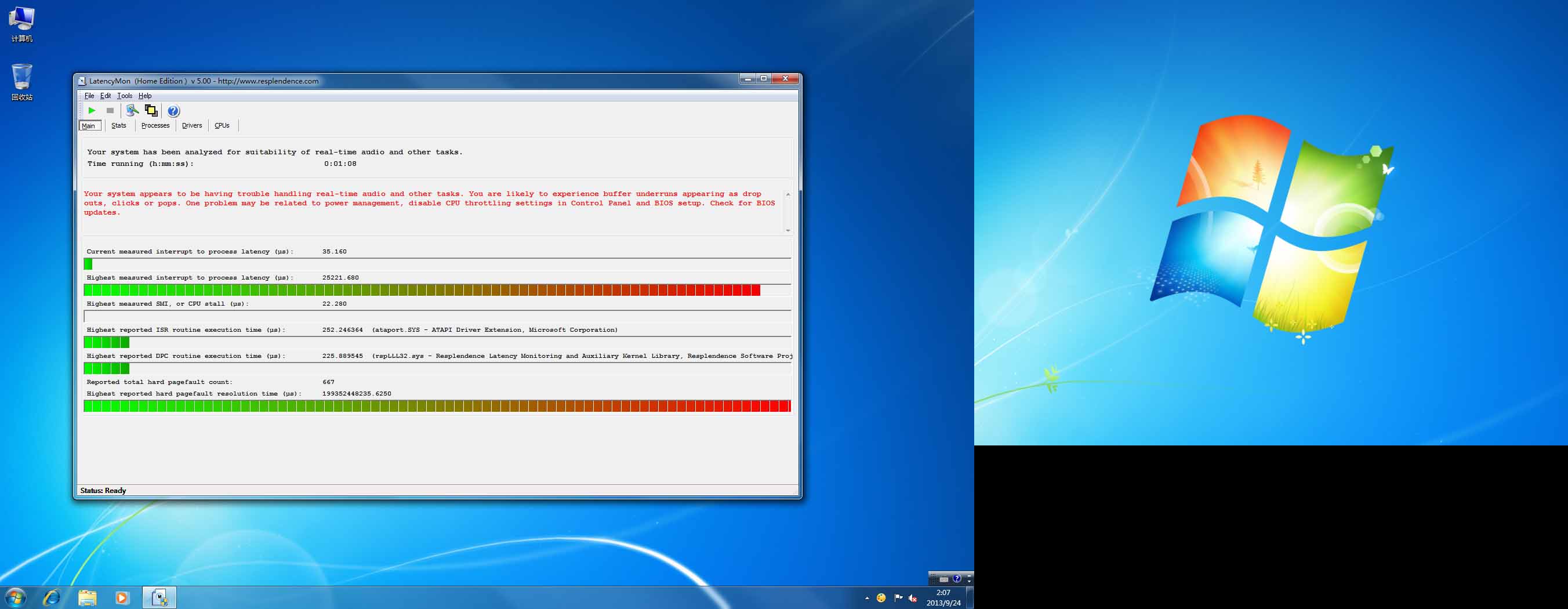This screenshot has width=1568, height=609.
Task: Open the Tools menu
Action: coord(124,96)
